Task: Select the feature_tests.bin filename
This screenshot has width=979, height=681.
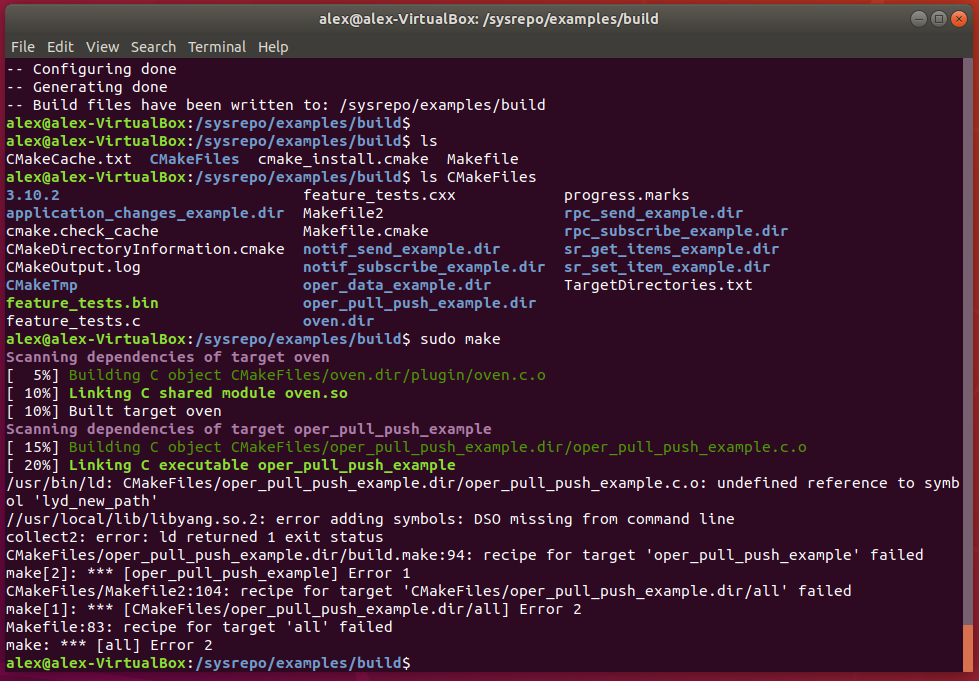Action: coord(81,302)
